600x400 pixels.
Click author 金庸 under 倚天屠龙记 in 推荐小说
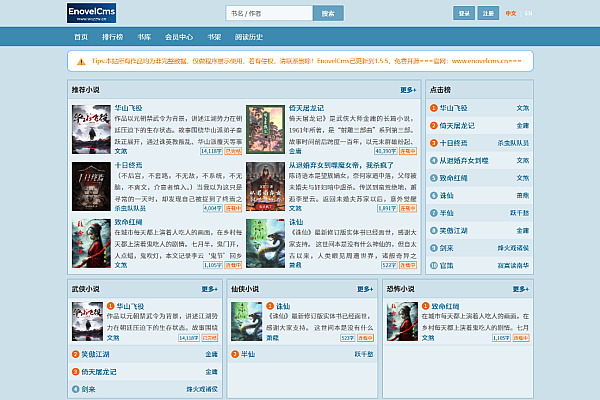click(x=295, y=151)
